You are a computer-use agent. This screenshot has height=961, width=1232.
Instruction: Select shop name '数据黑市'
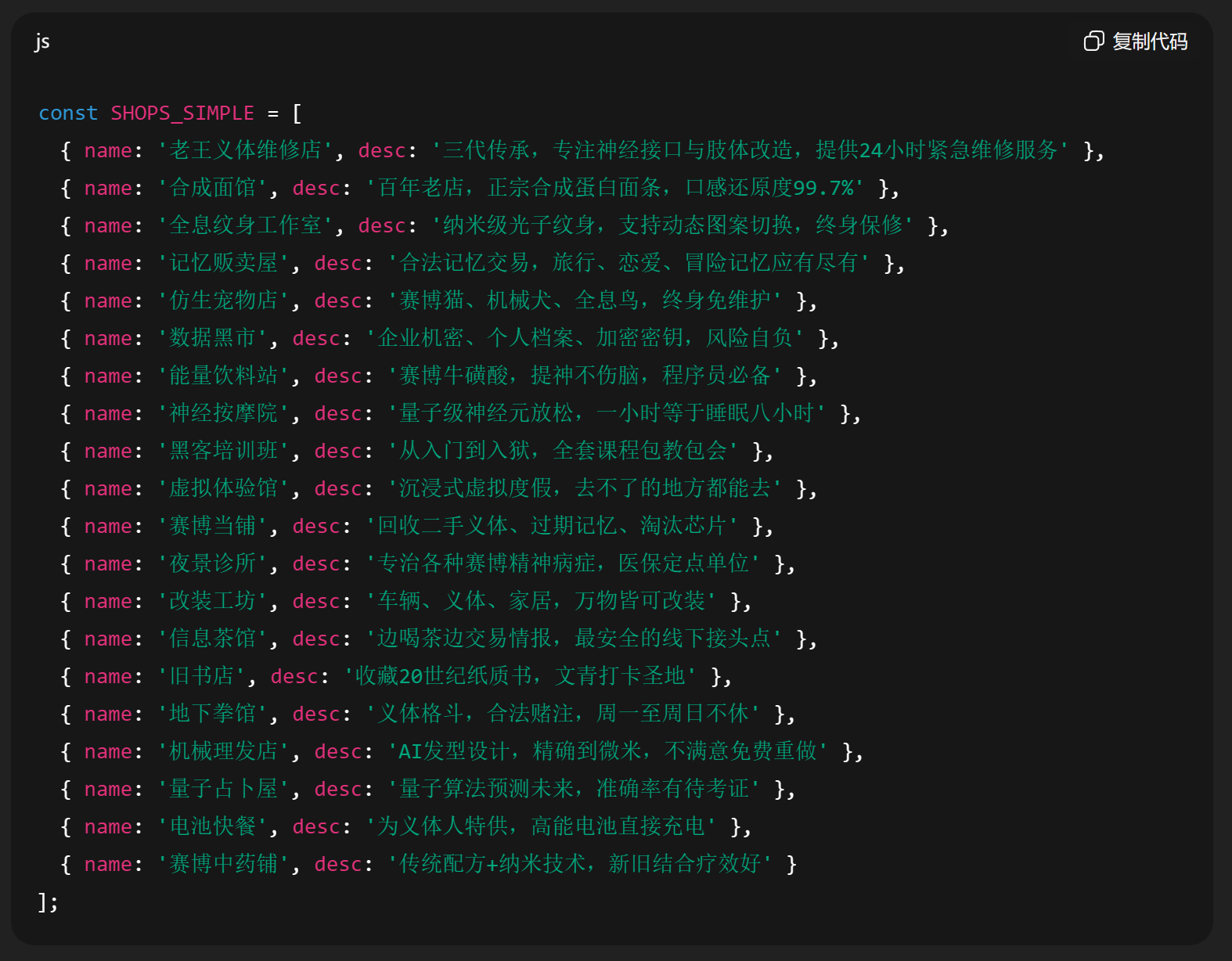click(x=213, y=338)
